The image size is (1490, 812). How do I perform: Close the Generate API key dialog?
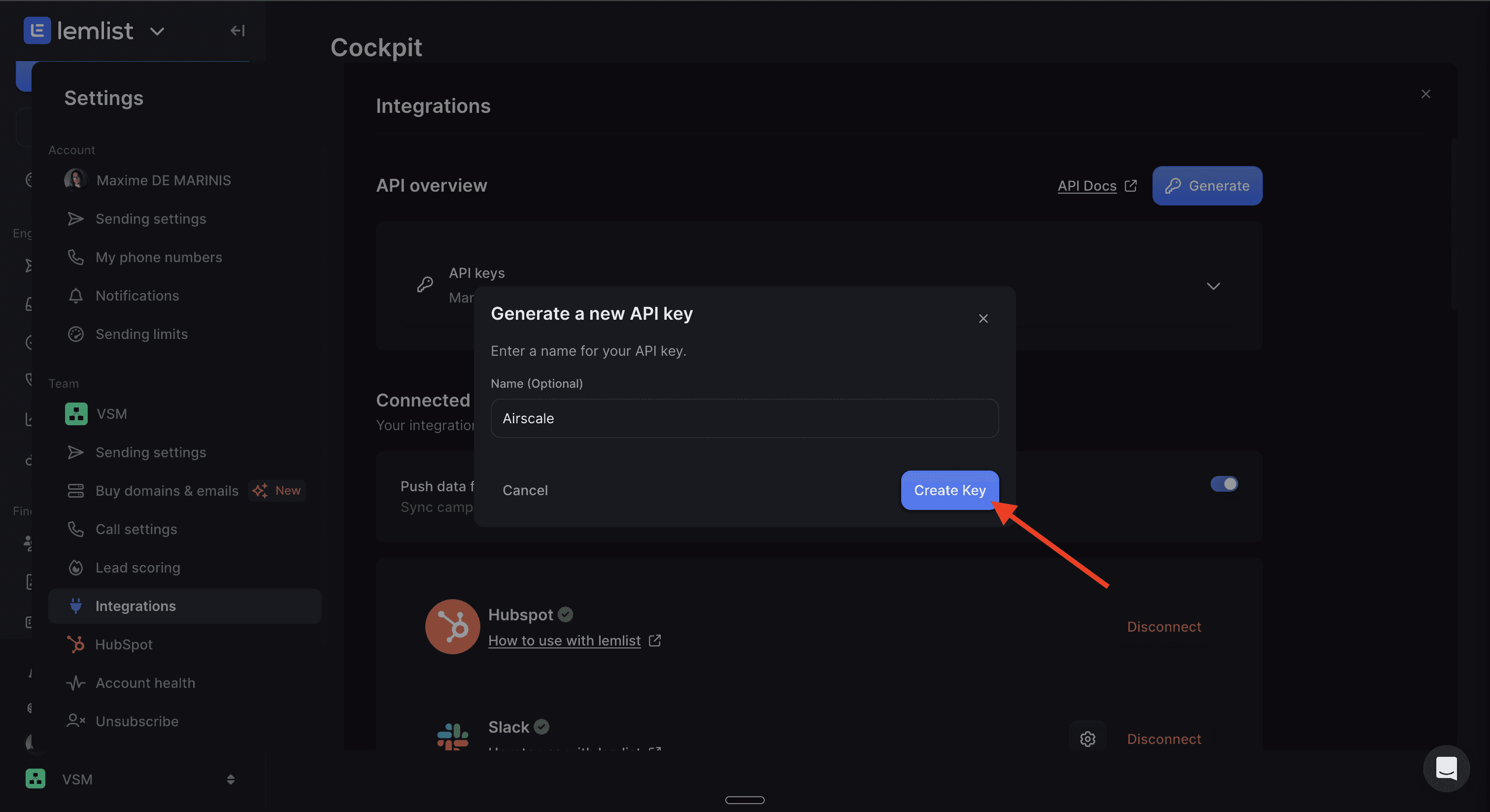coord(982,319)
